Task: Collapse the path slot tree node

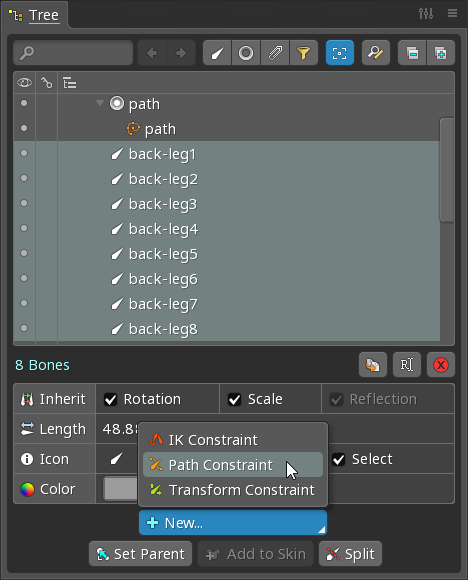Action: (x=100, y=103)
